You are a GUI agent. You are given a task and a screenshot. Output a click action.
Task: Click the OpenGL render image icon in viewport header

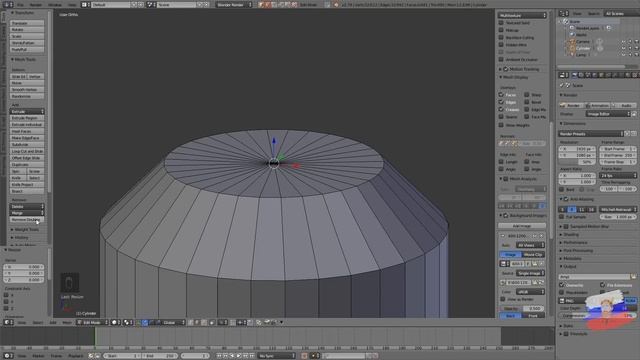pos(267,322)
